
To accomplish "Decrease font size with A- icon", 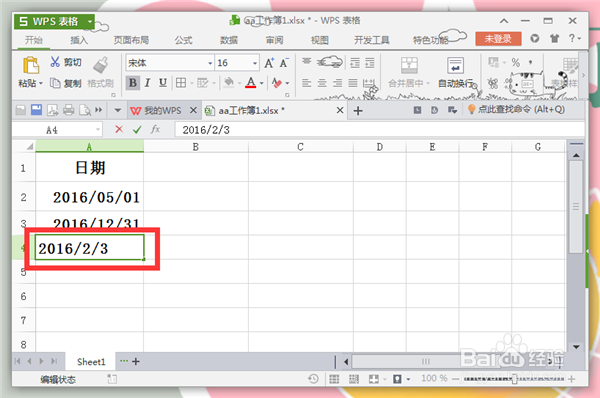I will point(284,62).
